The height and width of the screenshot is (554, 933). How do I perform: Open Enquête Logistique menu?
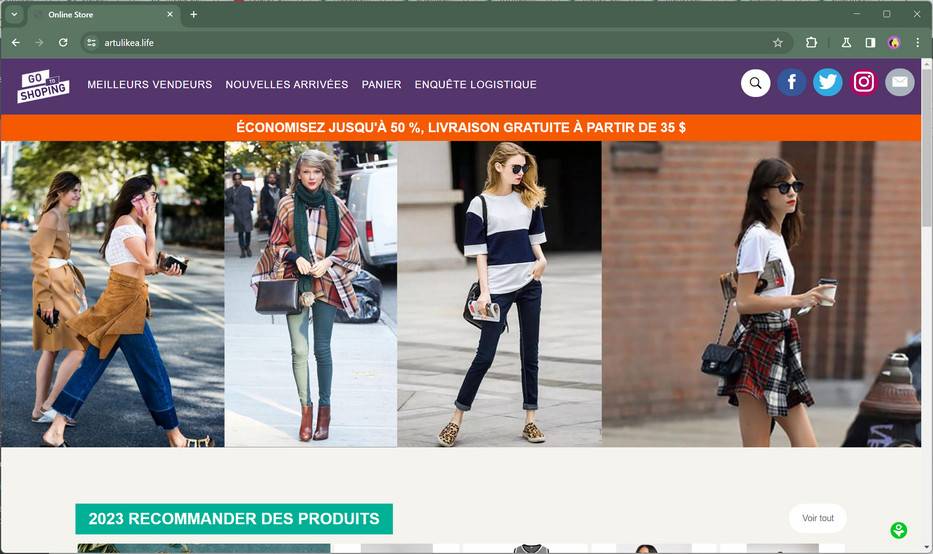475,84
